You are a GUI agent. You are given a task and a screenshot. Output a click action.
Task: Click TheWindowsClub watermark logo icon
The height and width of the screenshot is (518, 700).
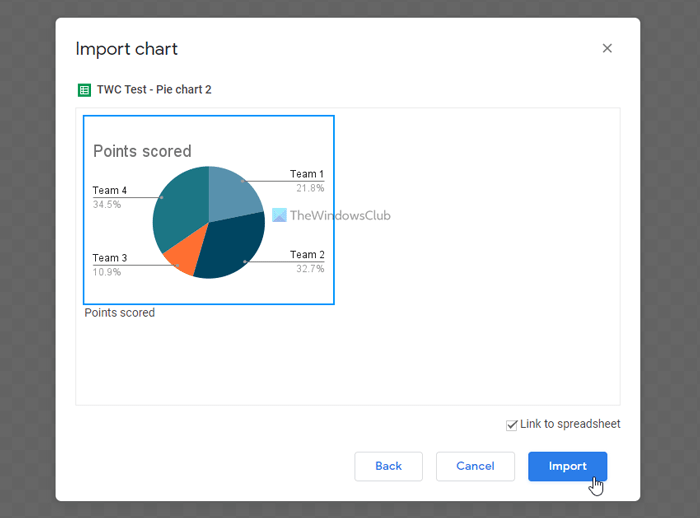[279, 215]
